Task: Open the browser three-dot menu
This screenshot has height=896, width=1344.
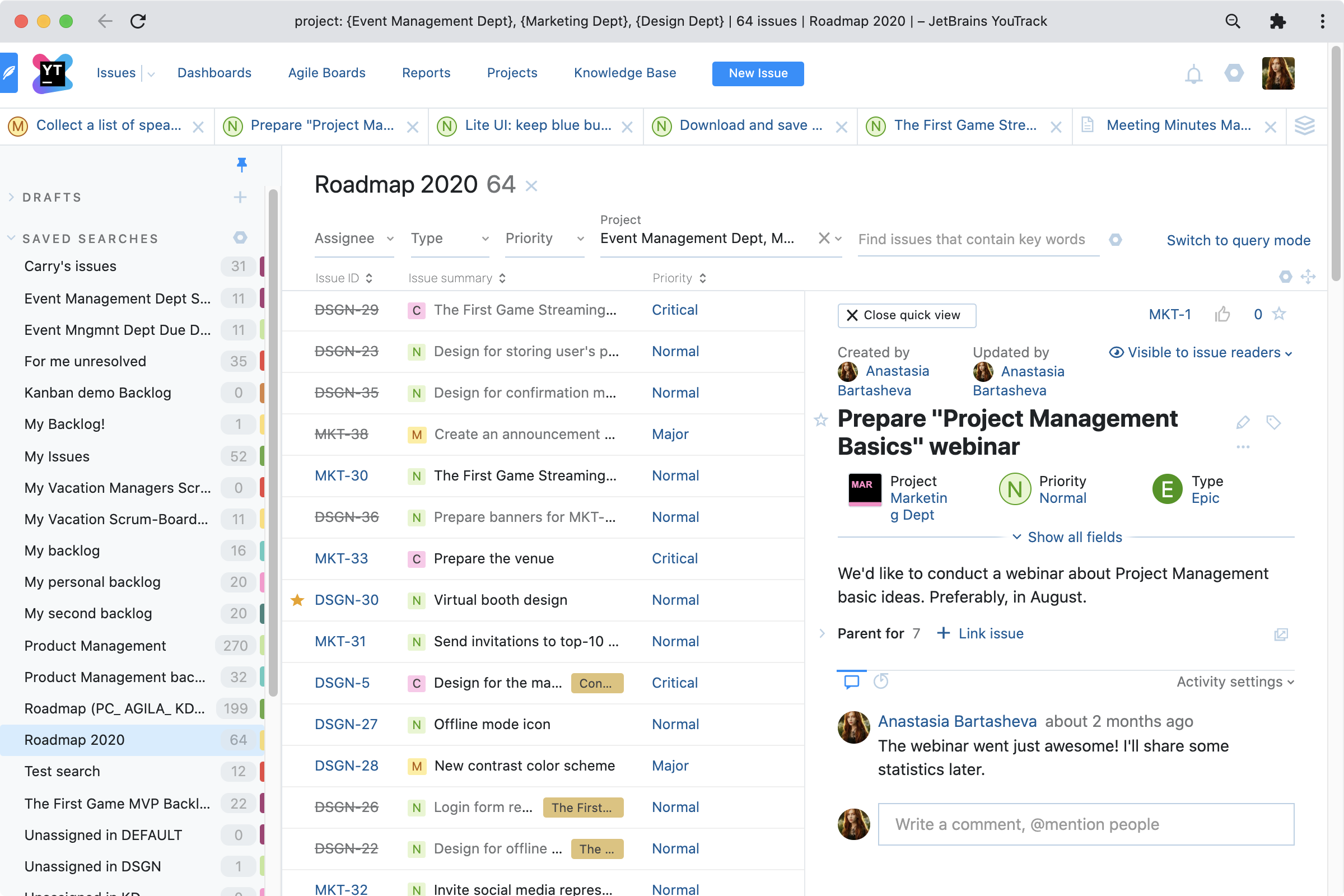Action: click(1322, 21)
